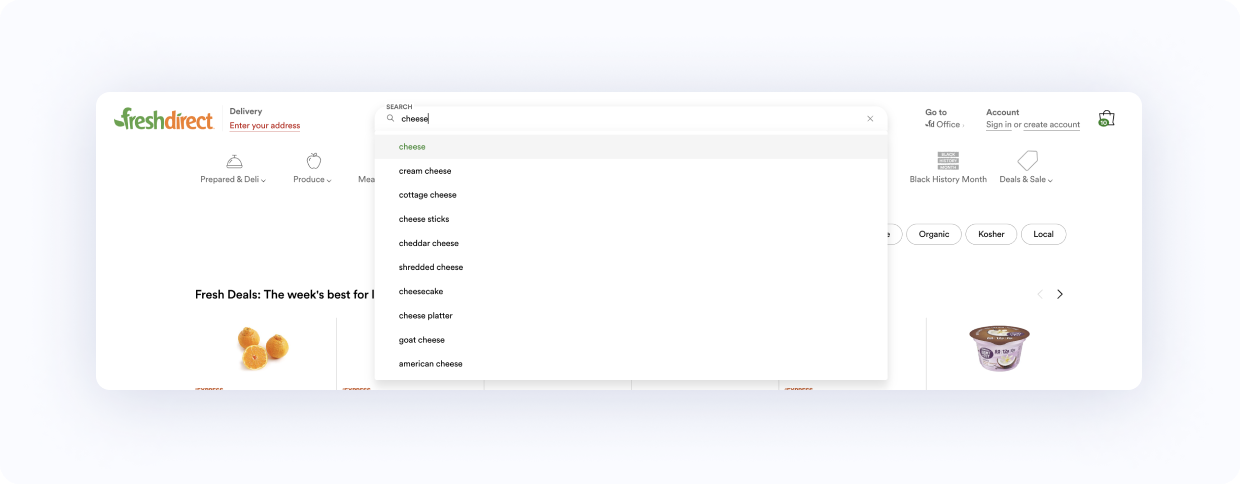Expand the Go to FD Office dropdown
Screen dimensions: 1240x484
[x=945, y=125]
